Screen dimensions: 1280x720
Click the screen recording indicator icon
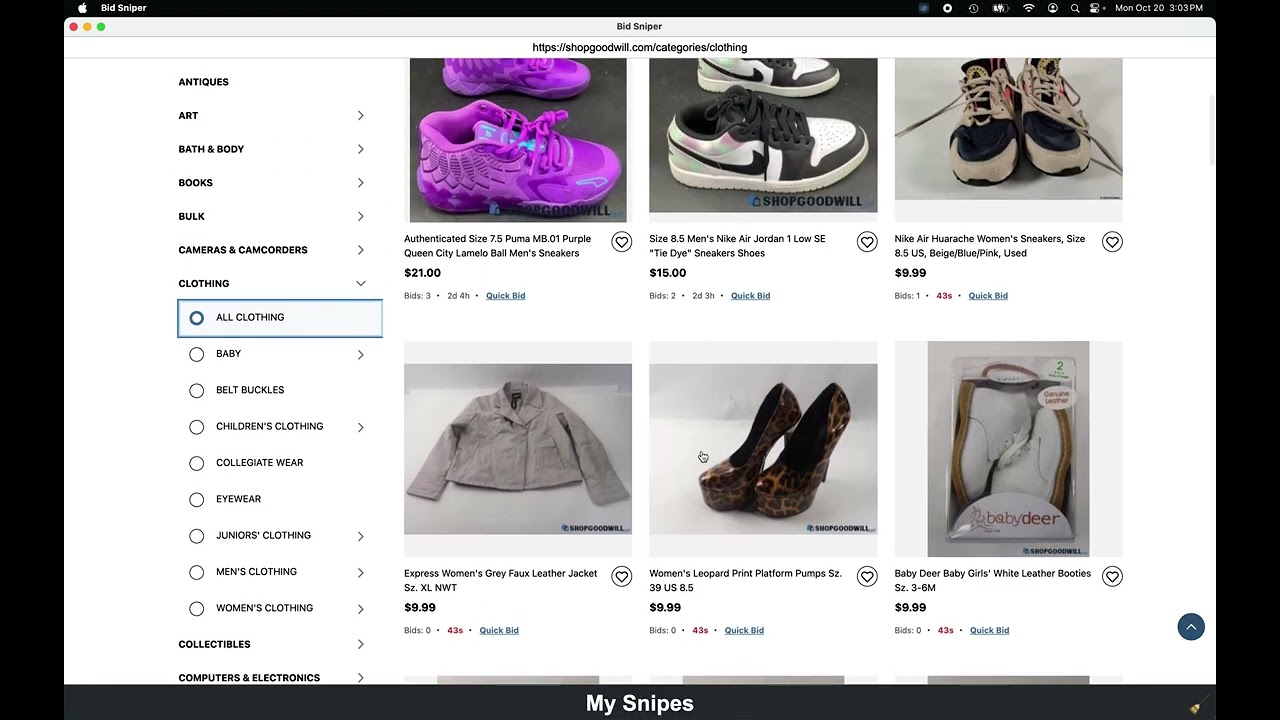(x=947, y=8)
